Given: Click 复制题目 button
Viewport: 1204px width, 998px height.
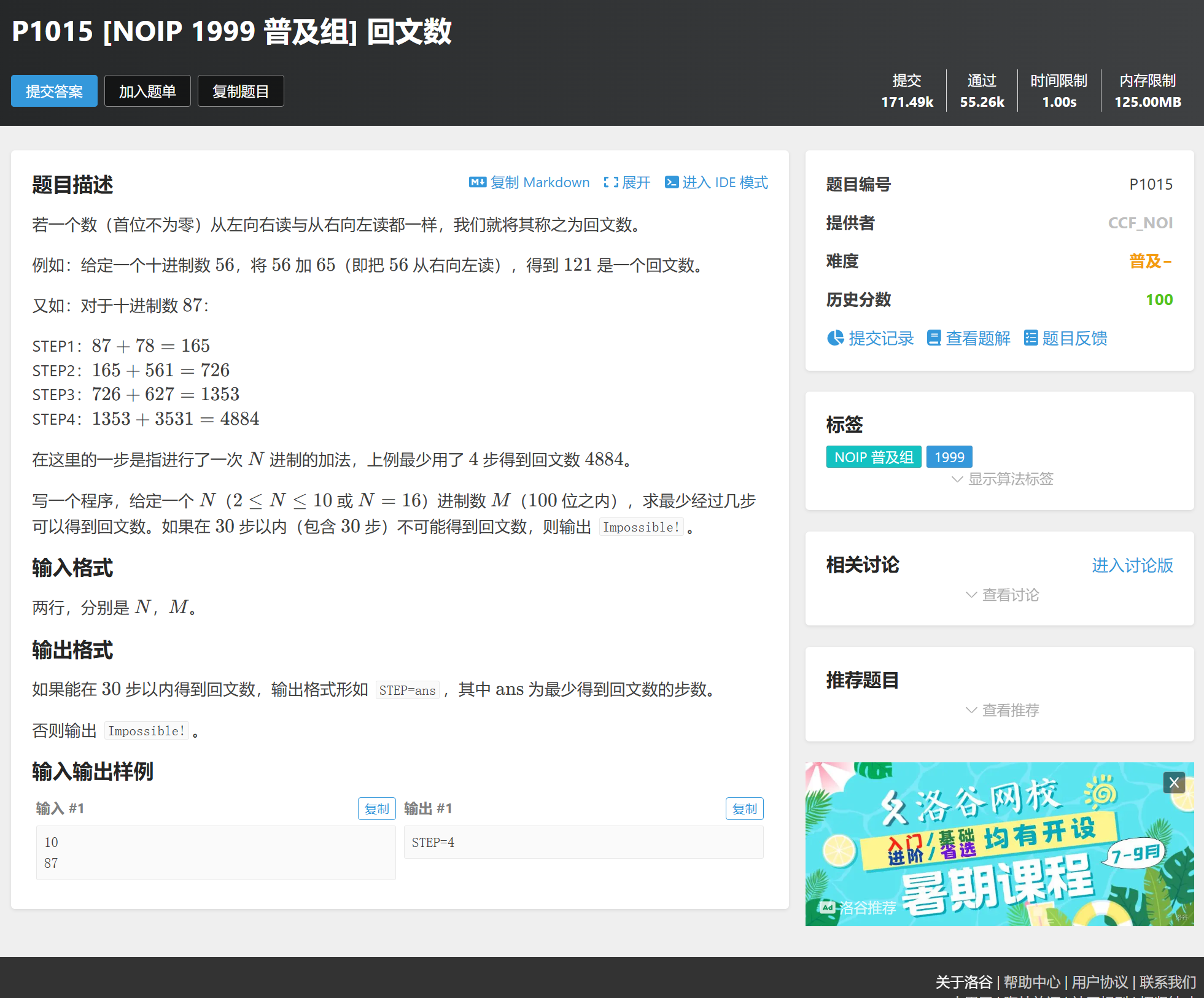Looking at the screenshot, I should (241, 91).
